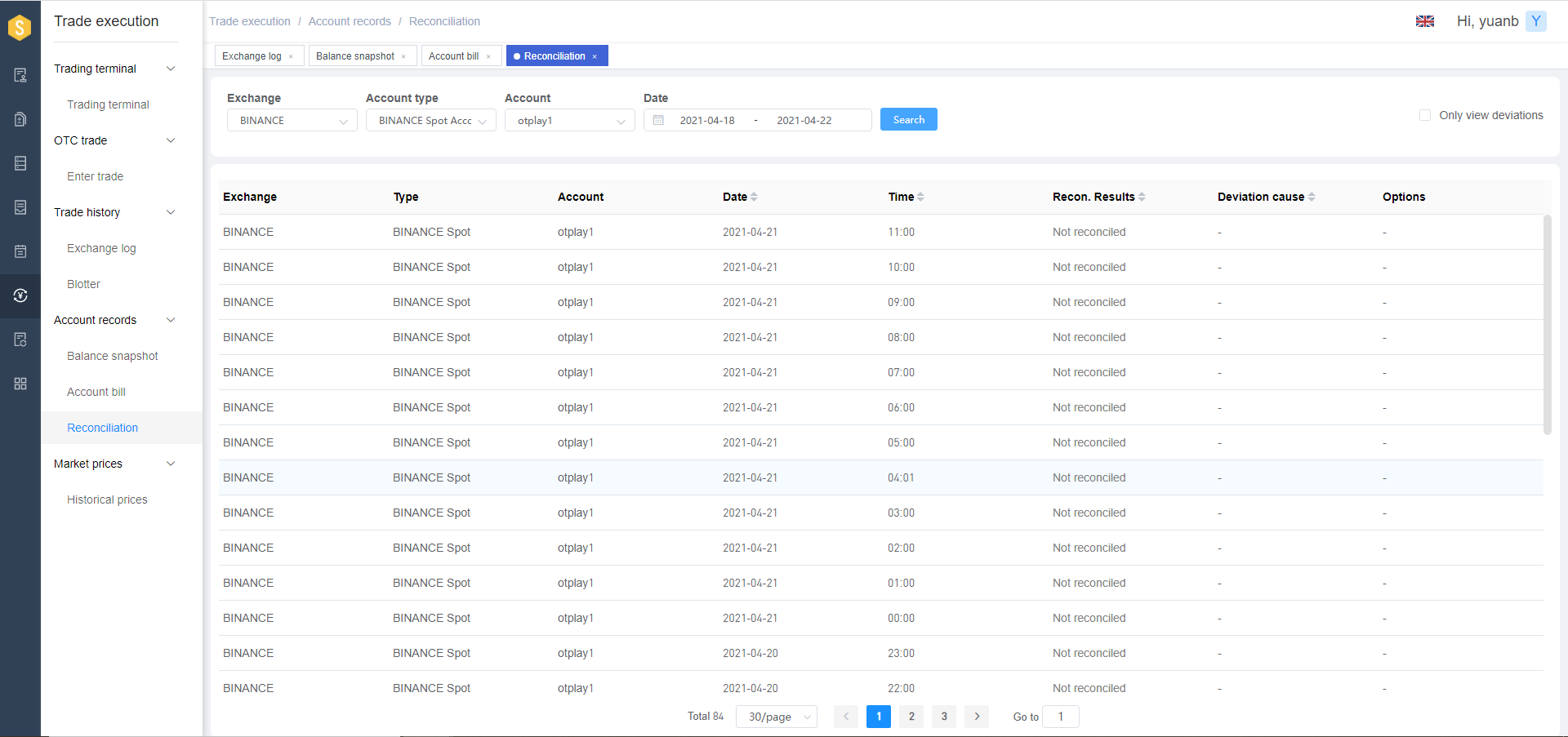Click otplay1 in the 07:00 row
Screen dimensions: 1568x737
576,372
